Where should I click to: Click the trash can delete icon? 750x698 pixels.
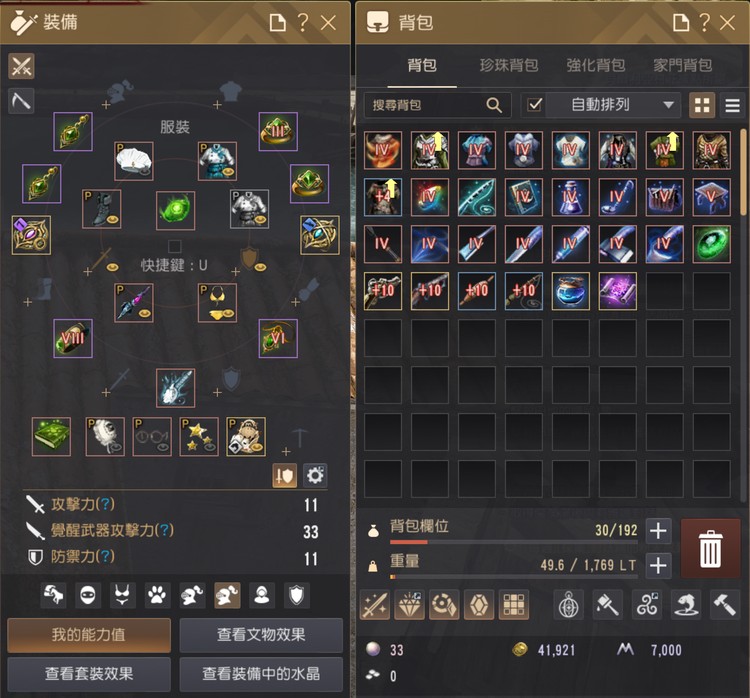(710, 549)
